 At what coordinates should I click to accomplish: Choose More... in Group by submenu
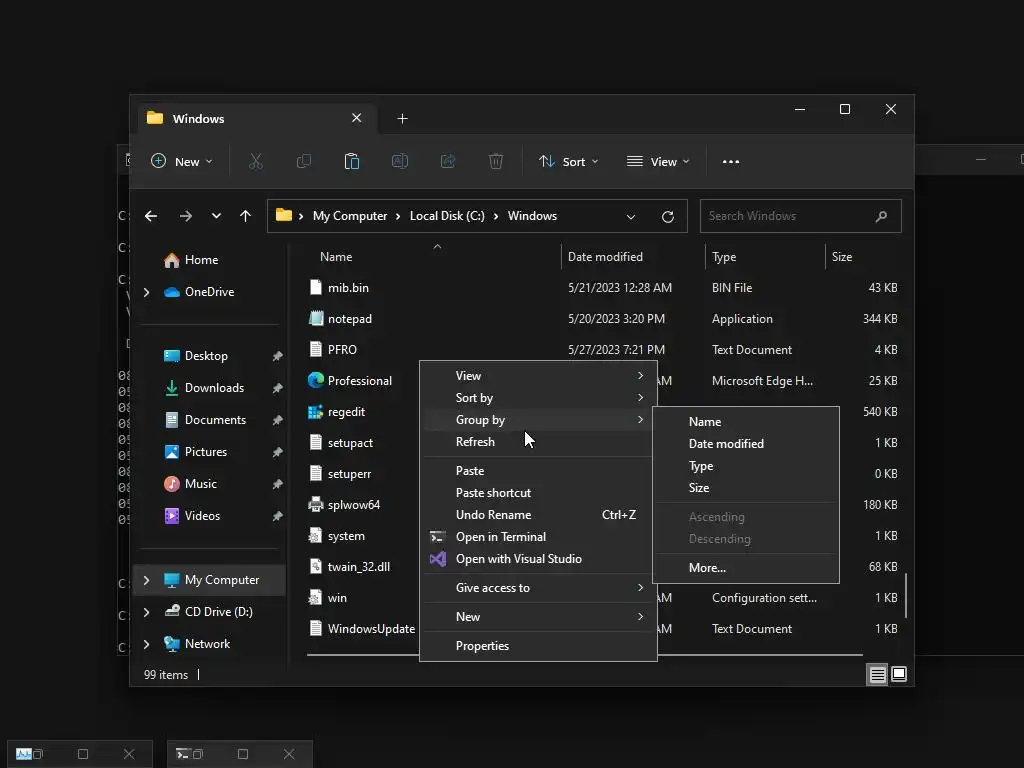point(746,568)
